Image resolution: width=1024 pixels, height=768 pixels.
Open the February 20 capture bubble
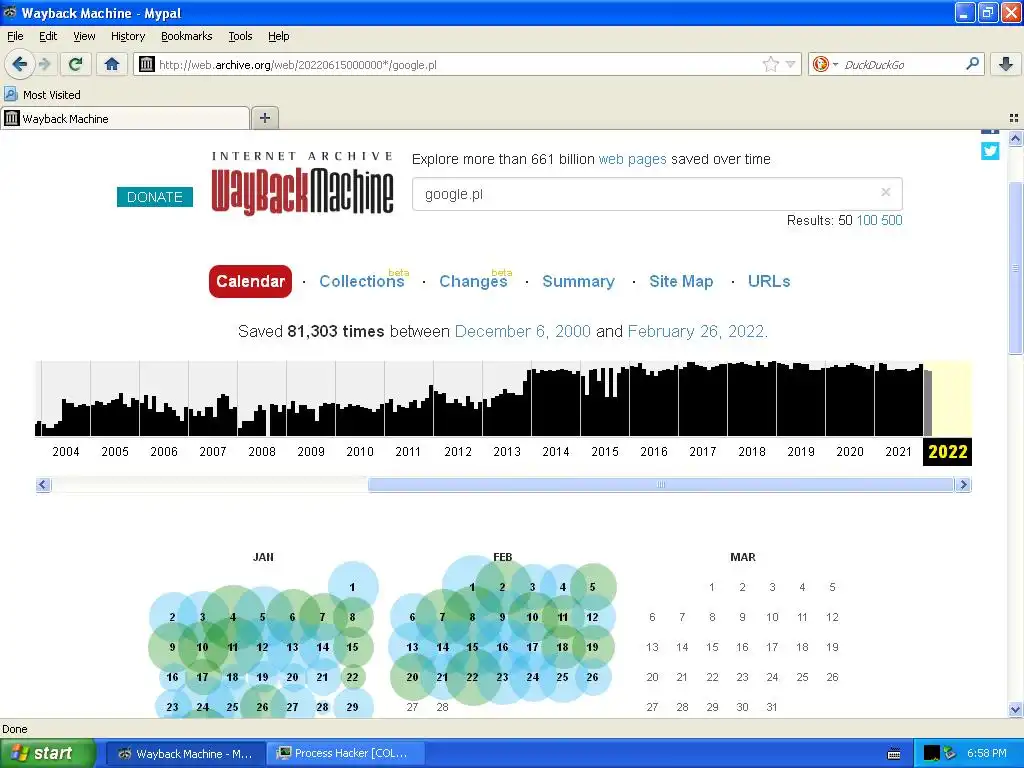(412, 677)
